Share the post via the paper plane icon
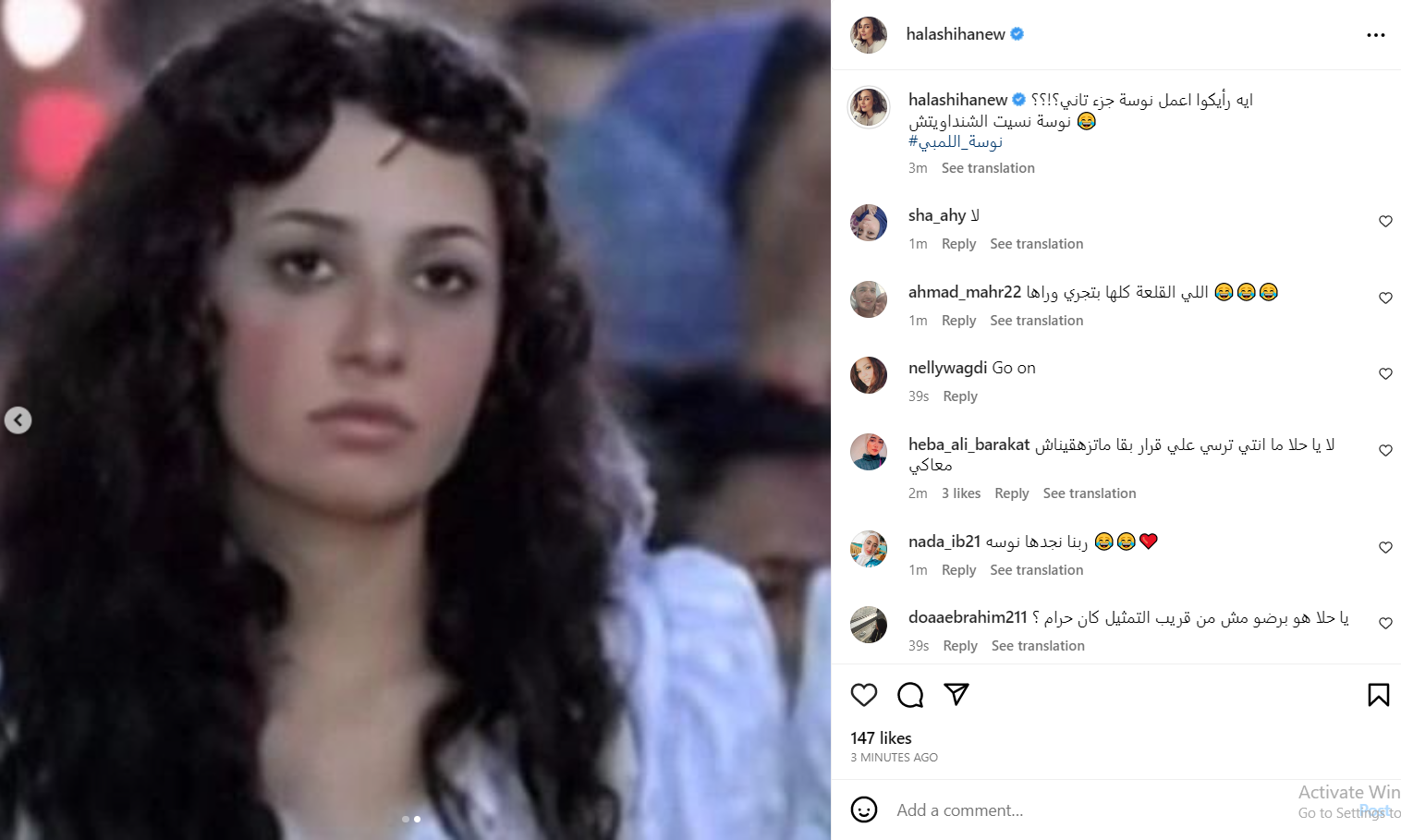Screen dimensions: 1401x840 [x=956, y=694]
